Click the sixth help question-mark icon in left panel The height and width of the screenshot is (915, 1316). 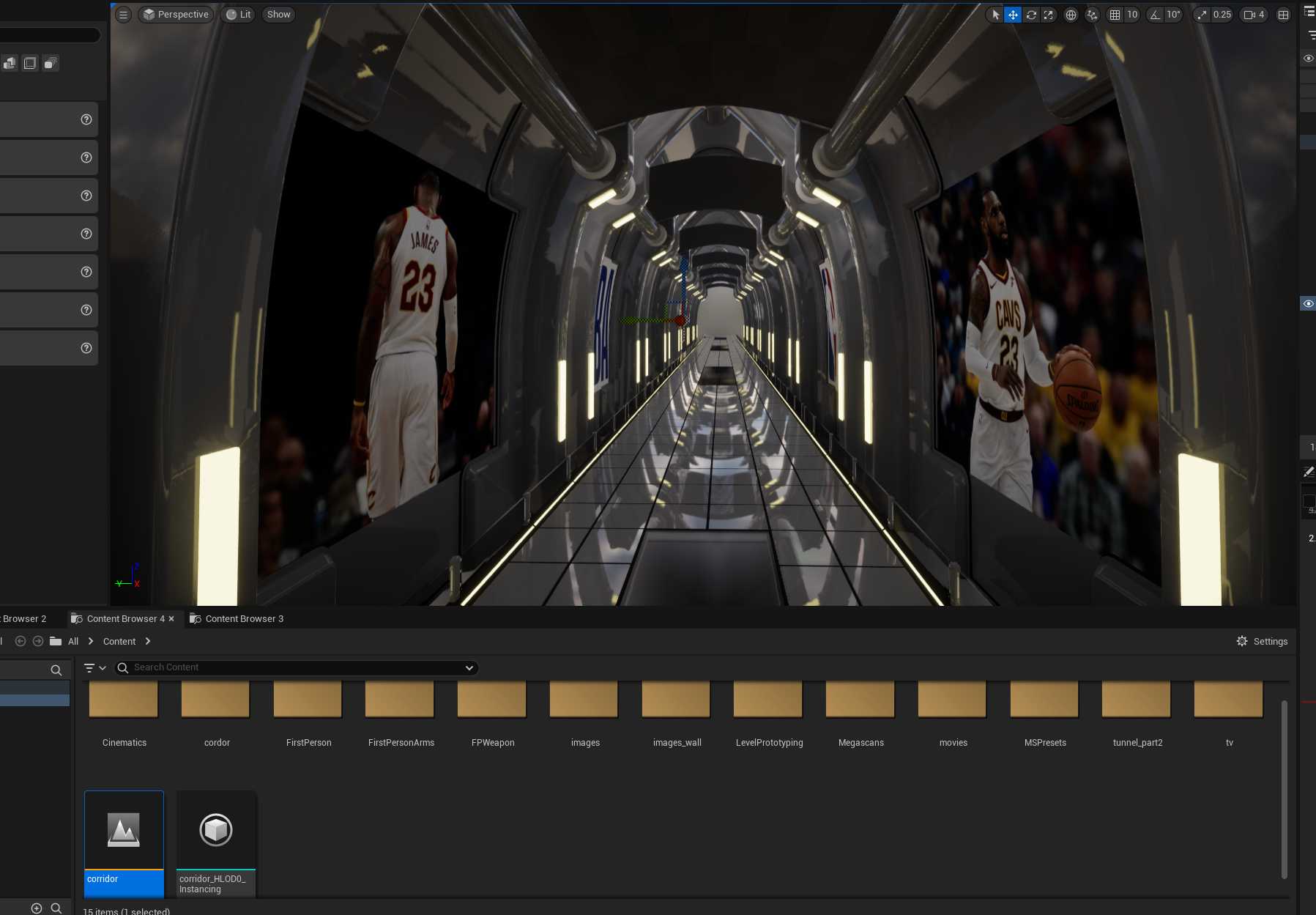click(x=86, y=310)
